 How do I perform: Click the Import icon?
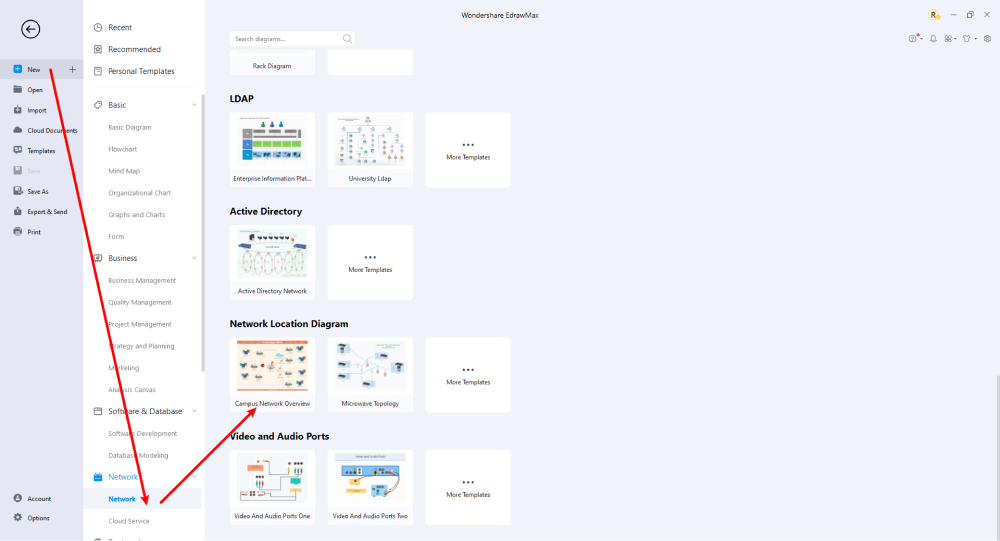(x=17, y=110)
